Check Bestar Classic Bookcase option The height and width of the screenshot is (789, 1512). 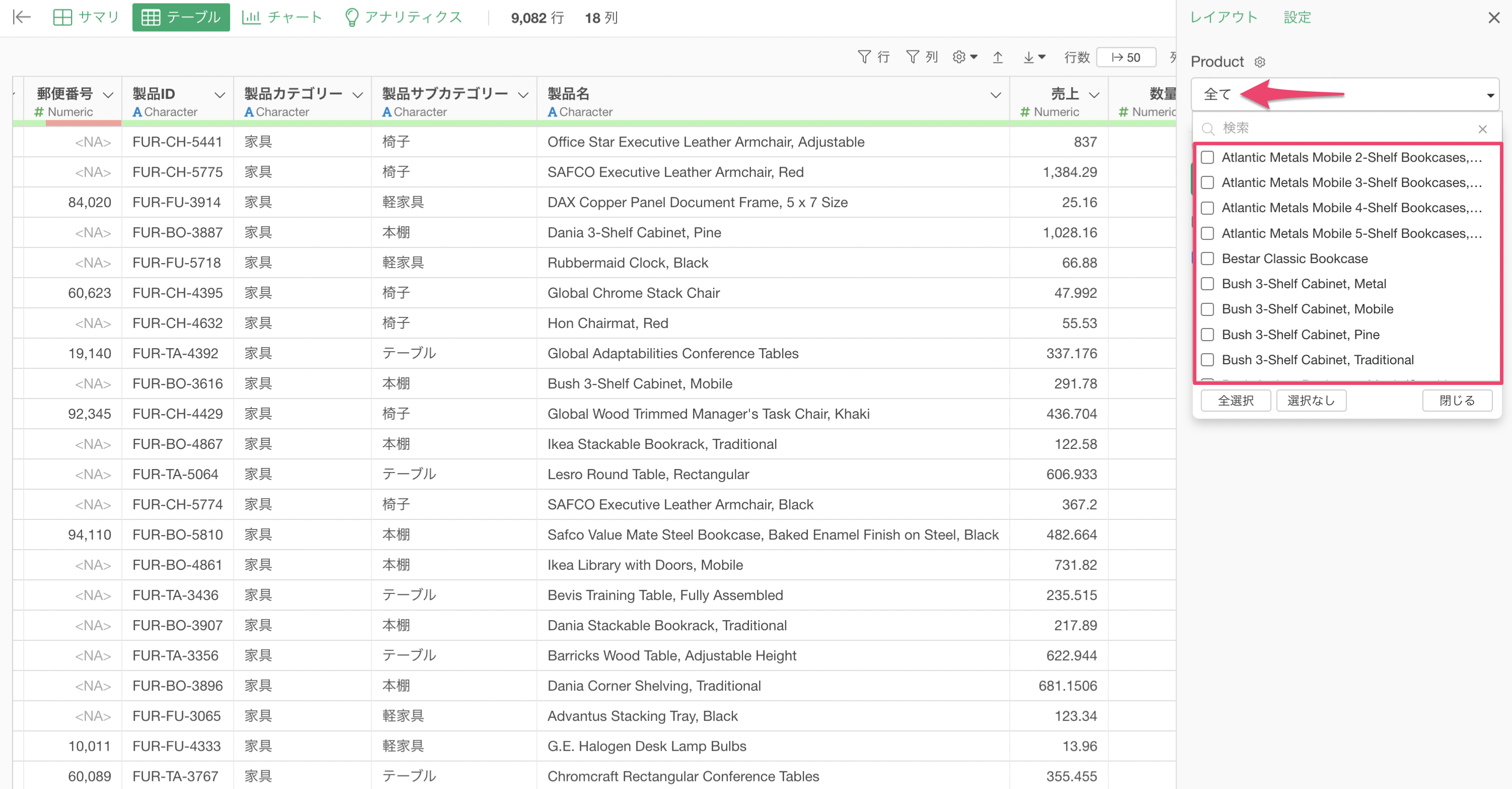pos(1207,259)
